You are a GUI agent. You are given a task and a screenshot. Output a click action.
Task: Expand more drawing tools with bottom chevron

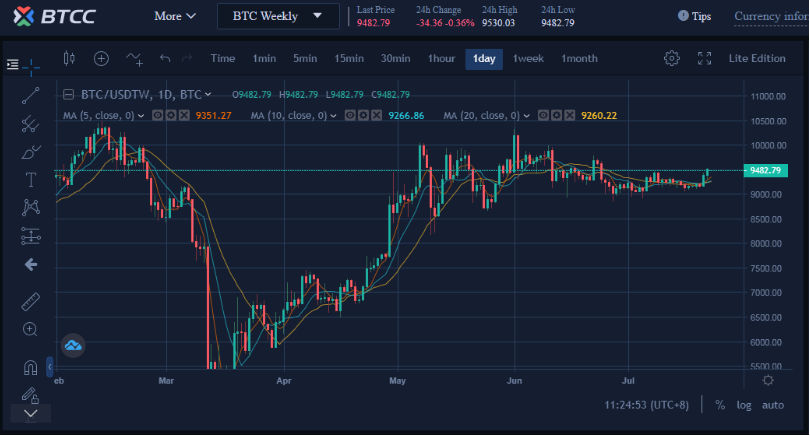pos(30,414)
